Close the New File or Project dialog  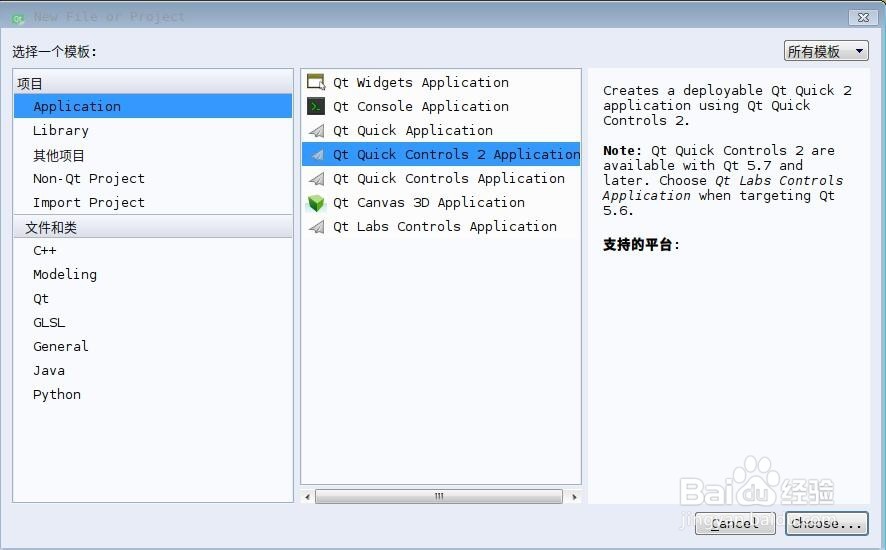pyautogui.click(x=863, y=18)
